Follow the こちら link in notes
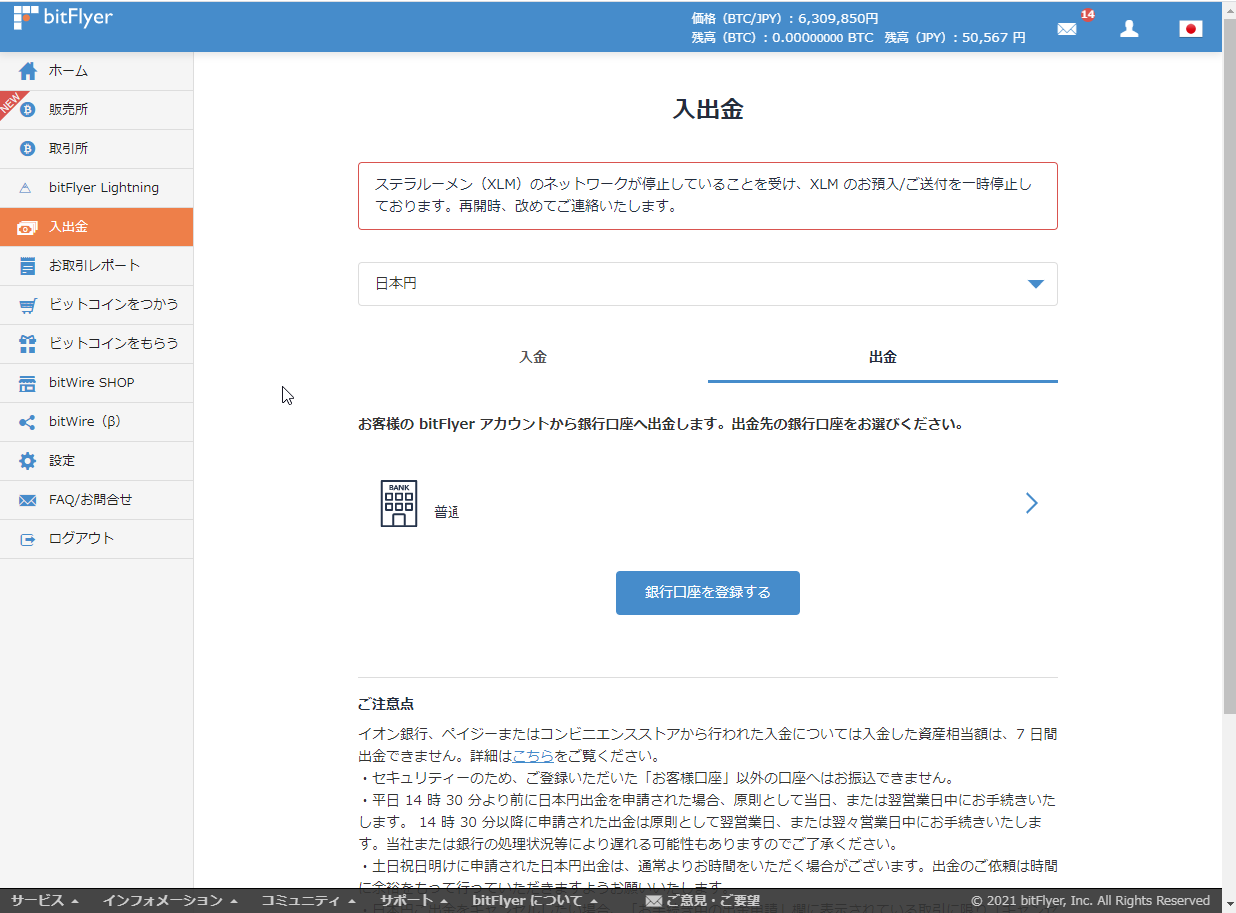 pos(533,756)
